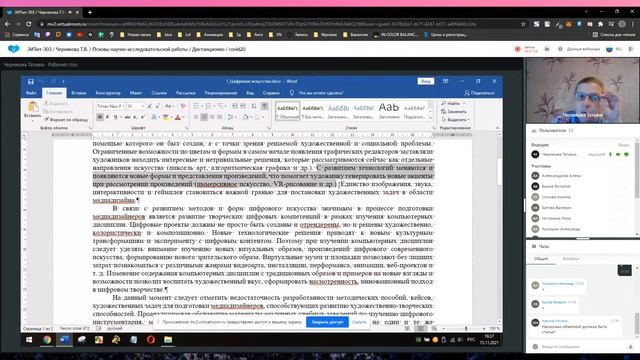This screenshot has height=360, width=640.
Task: Open the Рецензирование ribbon tab
Action: pos(221,93)
